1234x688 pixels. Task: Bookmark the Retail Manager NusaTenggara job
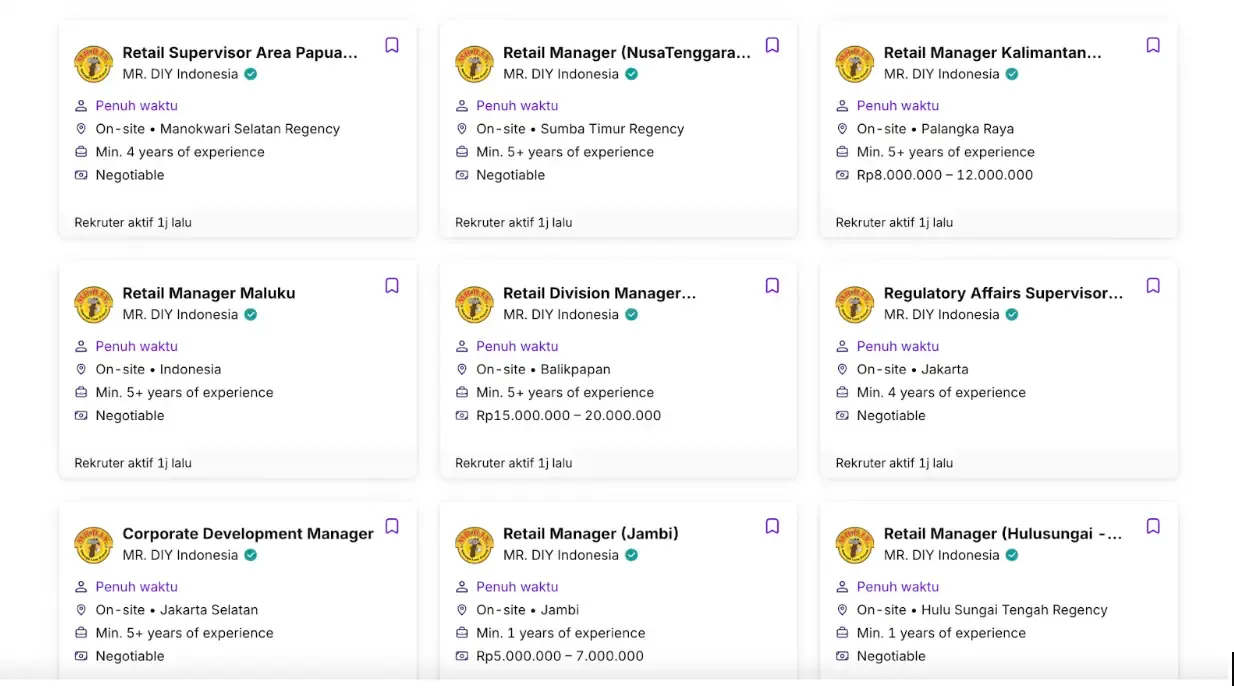tap(772, 45)
